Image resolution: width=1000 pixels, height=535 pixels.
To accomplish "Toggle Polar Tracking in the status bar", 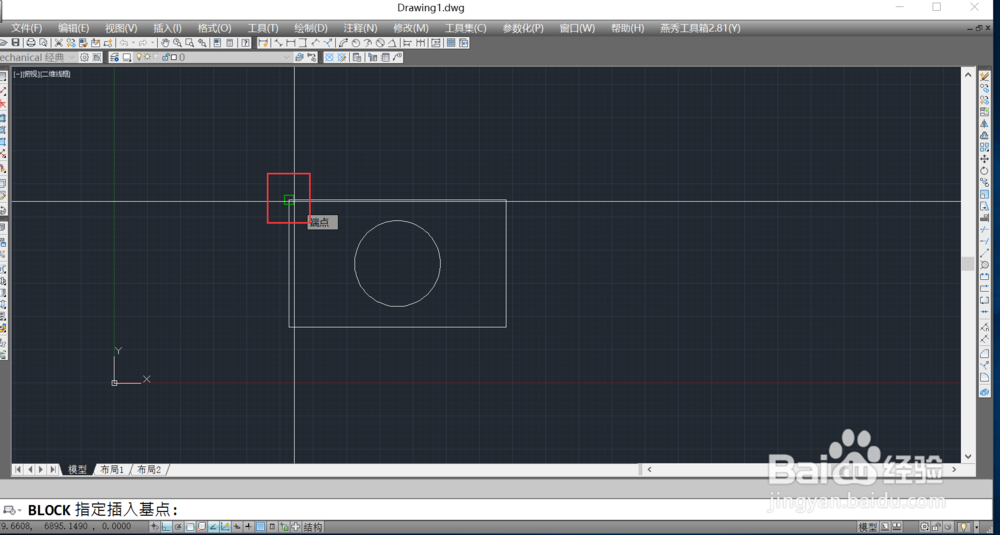I will 177,527.
